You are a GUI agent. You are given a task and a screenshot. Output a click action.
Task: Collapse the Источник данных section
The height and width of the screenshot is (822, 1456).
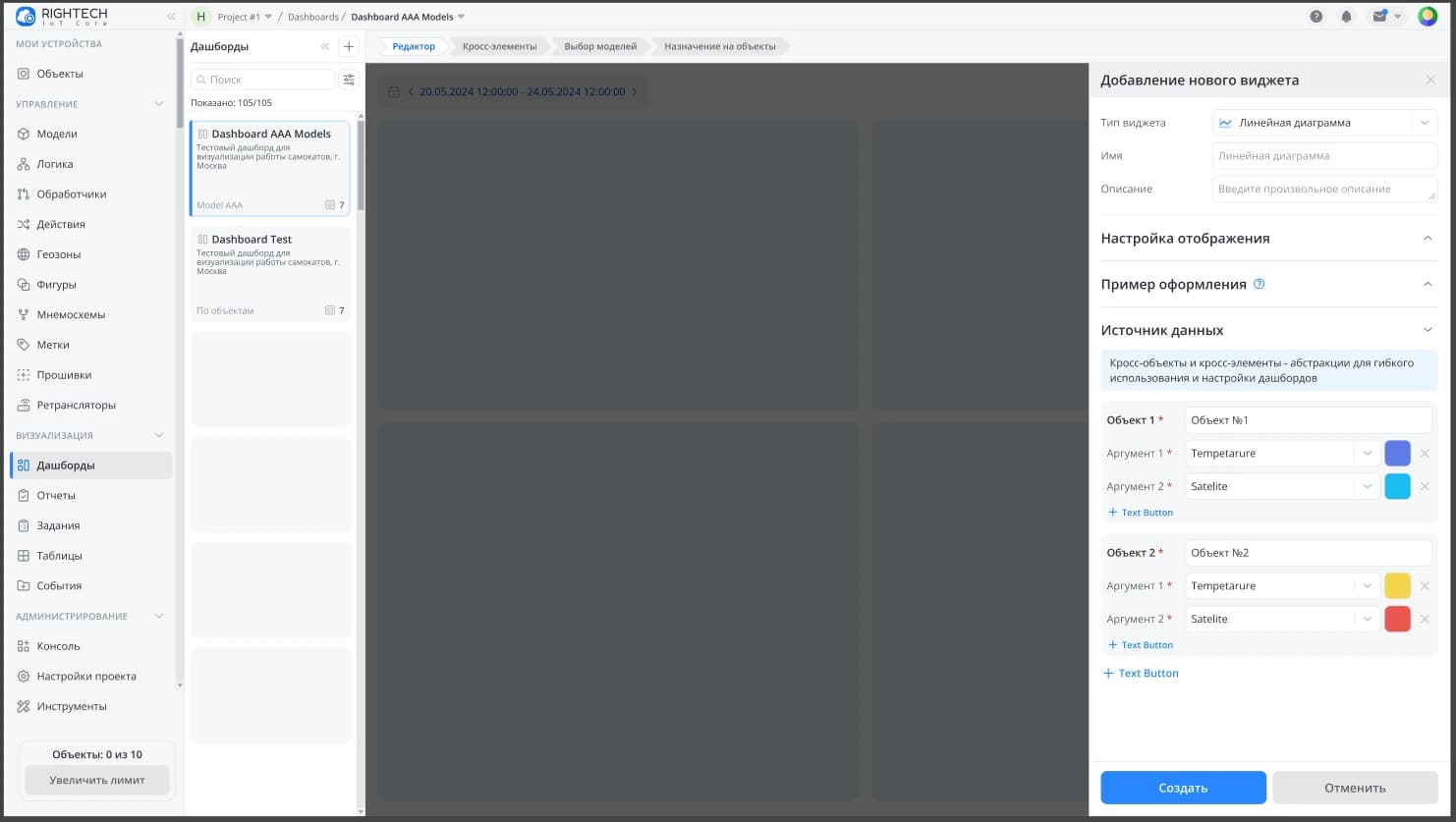pos(1428,330)
